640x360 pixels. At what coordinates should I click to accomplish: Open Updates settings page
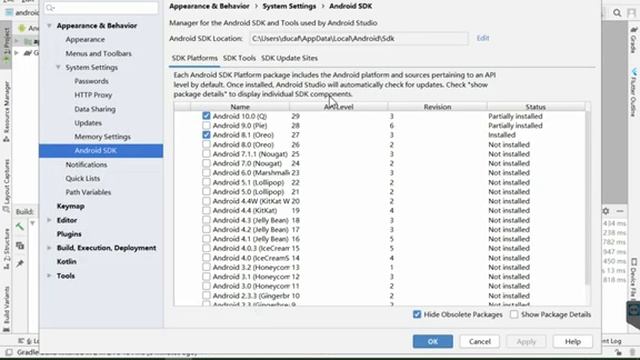[x=88, y=123]
